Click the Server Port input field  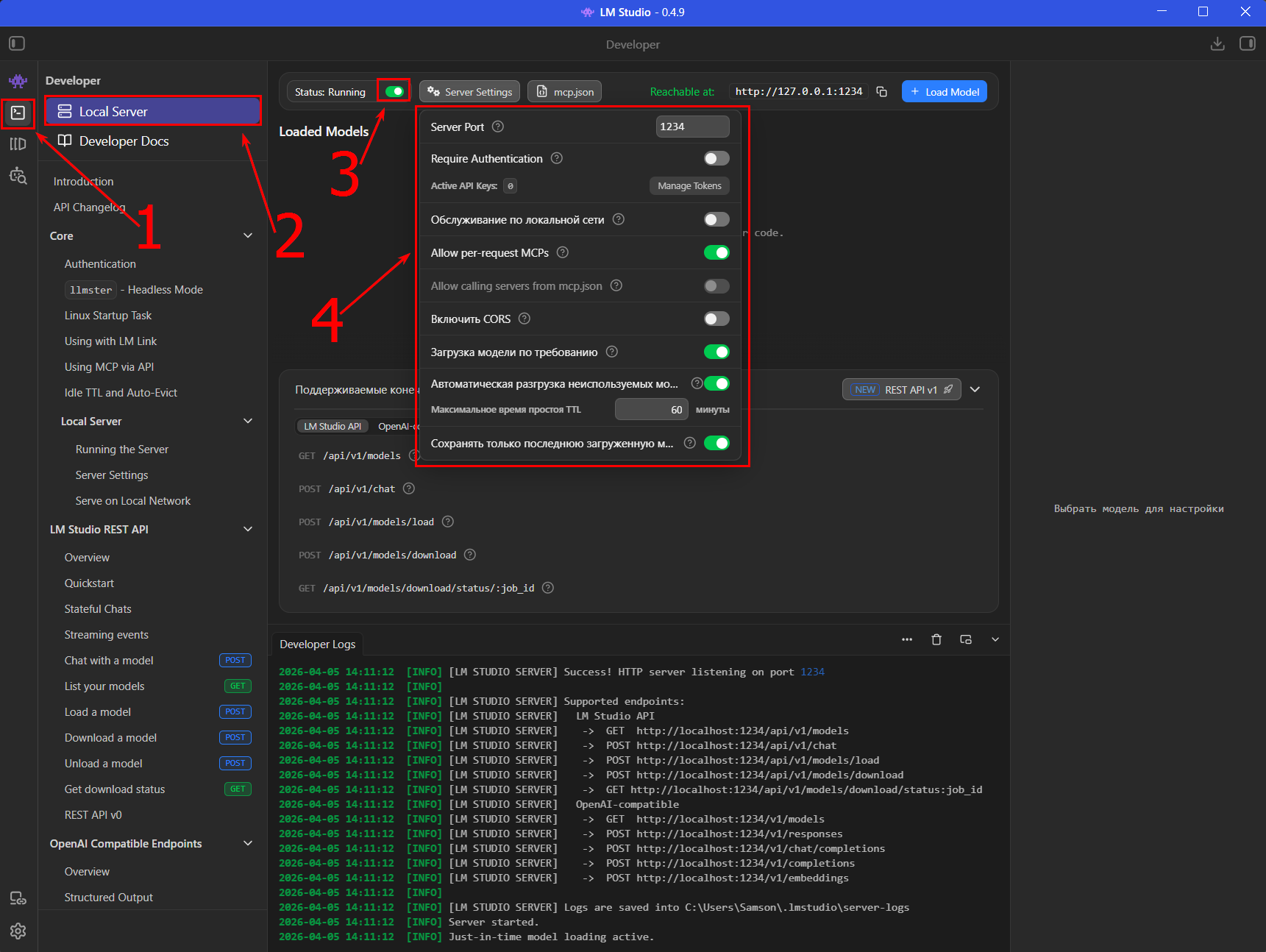pyautogui.click(x=691, y=127)
